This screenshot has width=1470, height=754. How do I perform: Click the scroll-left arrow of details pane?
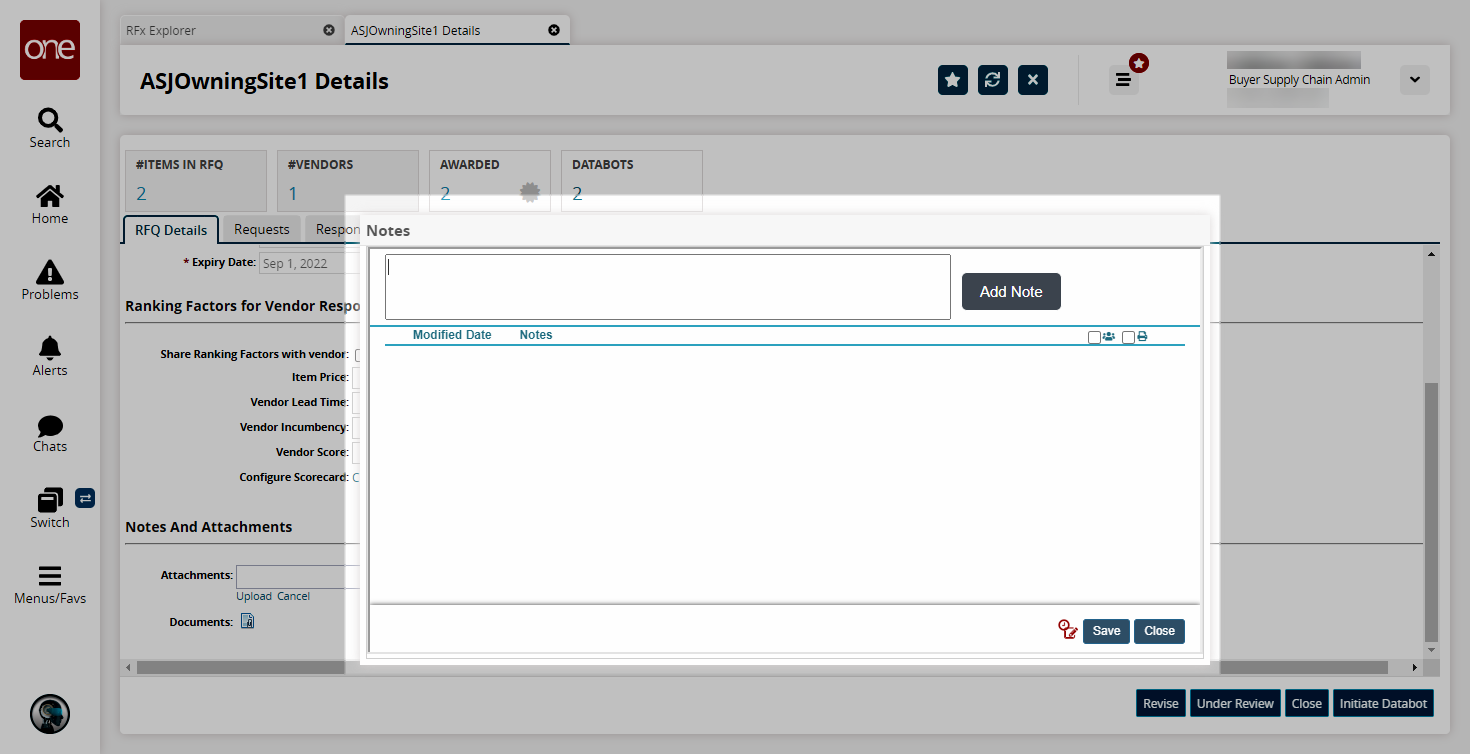pyautogui.click(x=130, y=667)
